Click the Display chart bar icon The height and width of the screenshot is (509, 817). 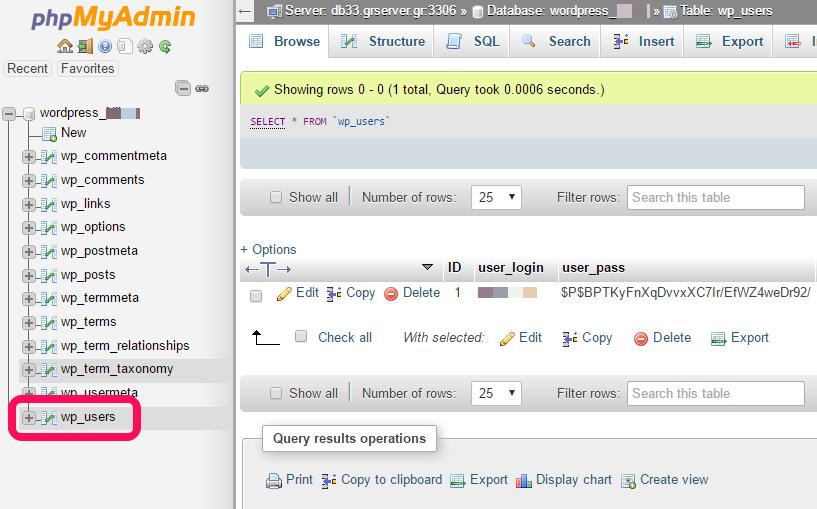(x=524, y=481)
